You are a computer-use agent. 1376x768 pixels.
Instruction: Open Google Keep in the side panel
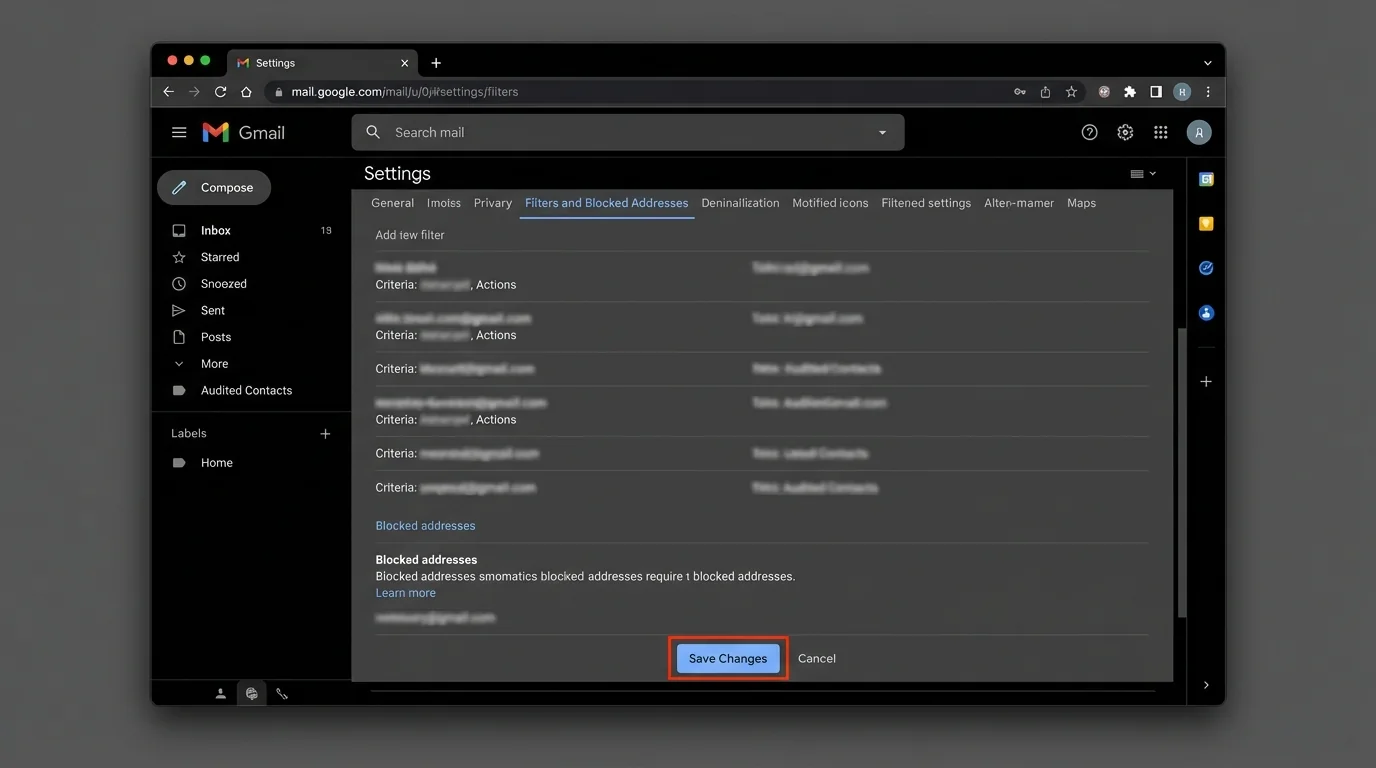click(x=1206, y=223)
